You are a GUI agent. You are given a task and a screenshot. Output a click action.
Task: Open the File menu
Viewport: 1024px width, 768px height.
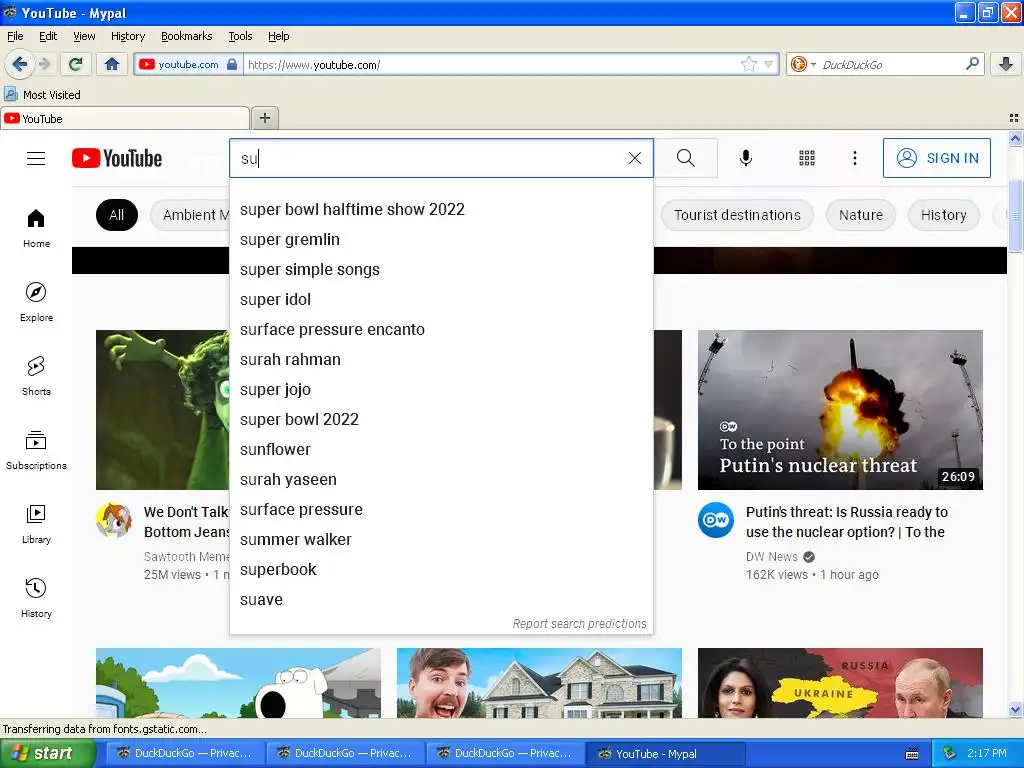tap(15, 36)
